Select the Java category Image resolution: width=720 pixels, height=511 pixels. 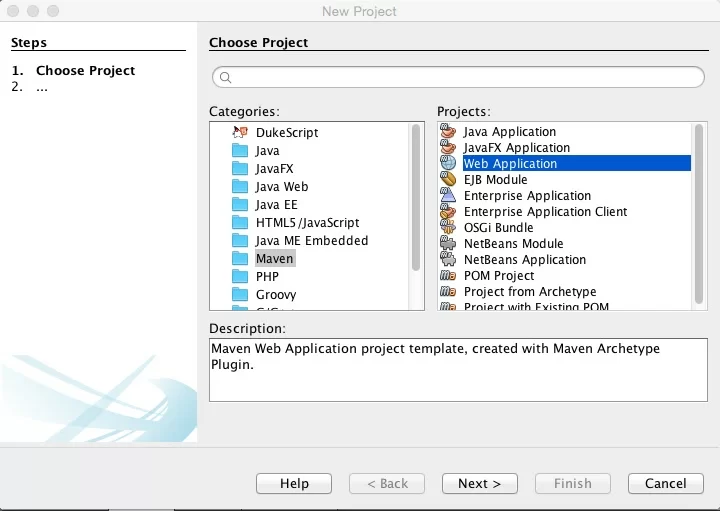pyautogui.click(x=268, y=151)
